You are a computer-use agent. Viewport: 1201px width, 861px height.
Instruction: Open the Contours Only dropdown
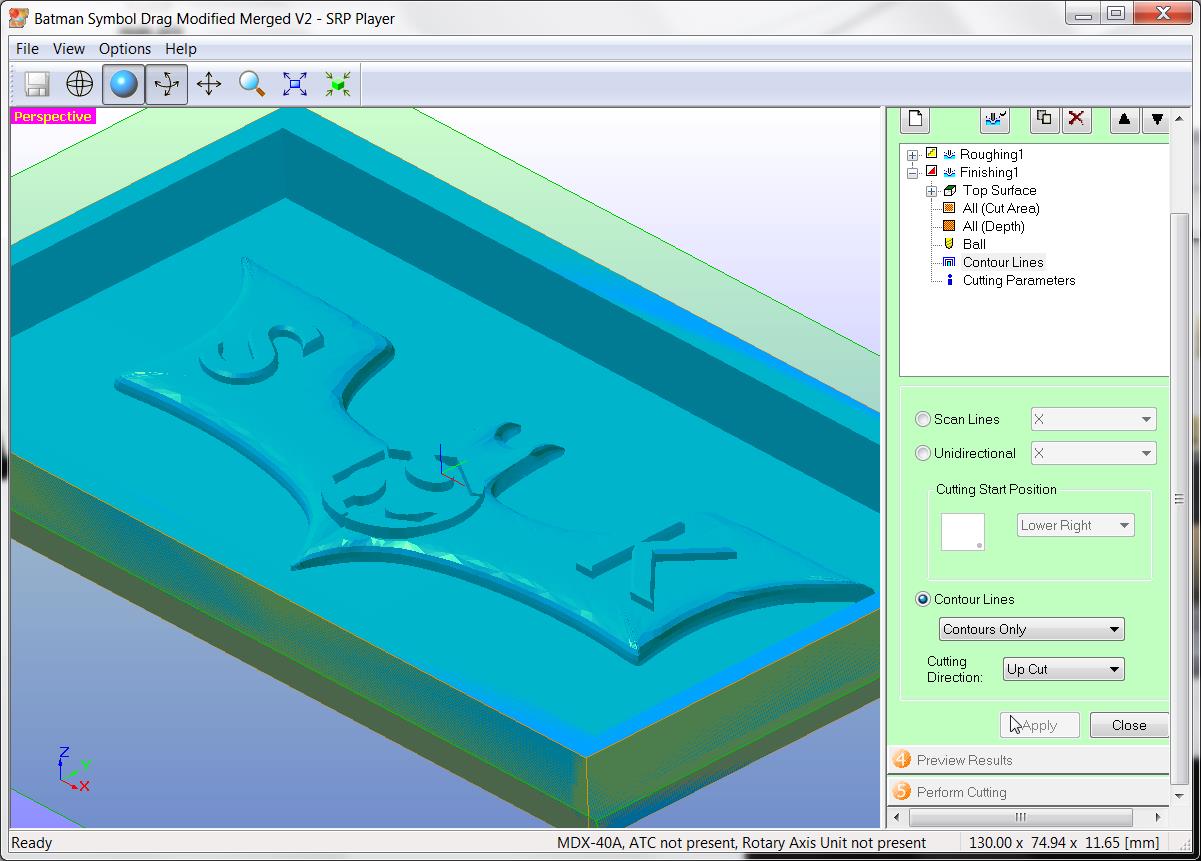click(1032, 629)
